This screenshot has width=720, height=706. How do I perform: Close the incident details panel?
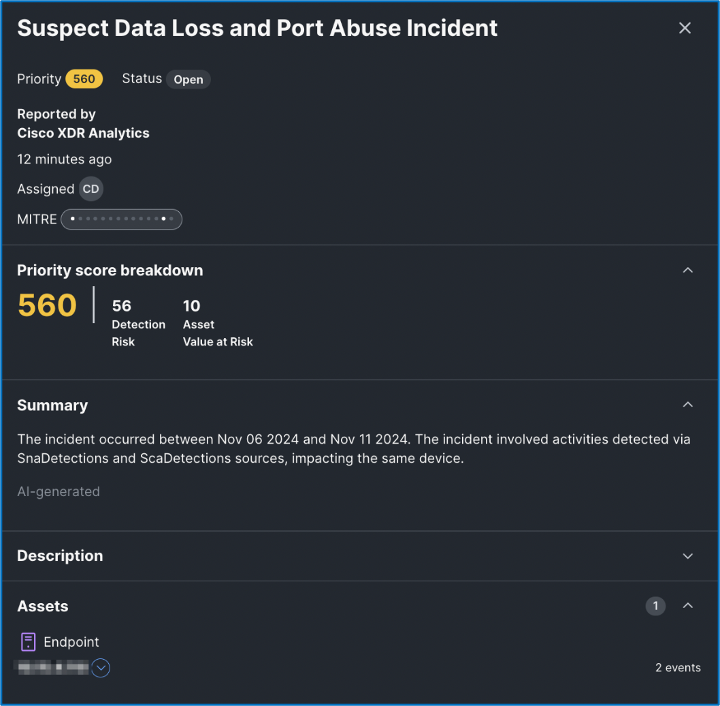685,28
